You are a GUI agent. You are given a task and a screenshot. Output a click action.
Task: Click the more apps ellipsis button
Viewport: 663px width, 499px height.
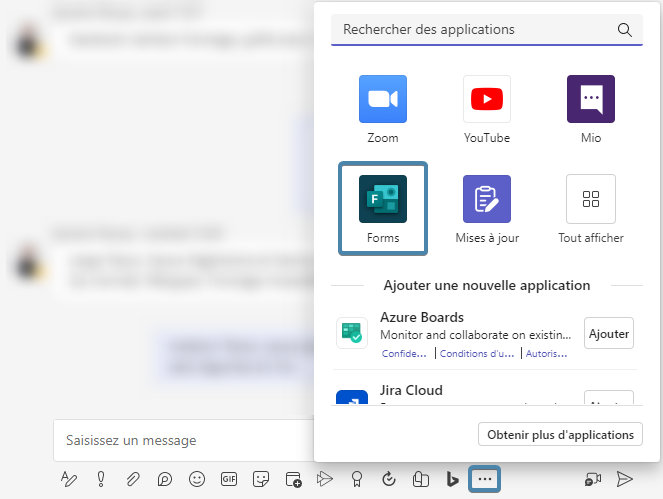[x=485, y=479]
